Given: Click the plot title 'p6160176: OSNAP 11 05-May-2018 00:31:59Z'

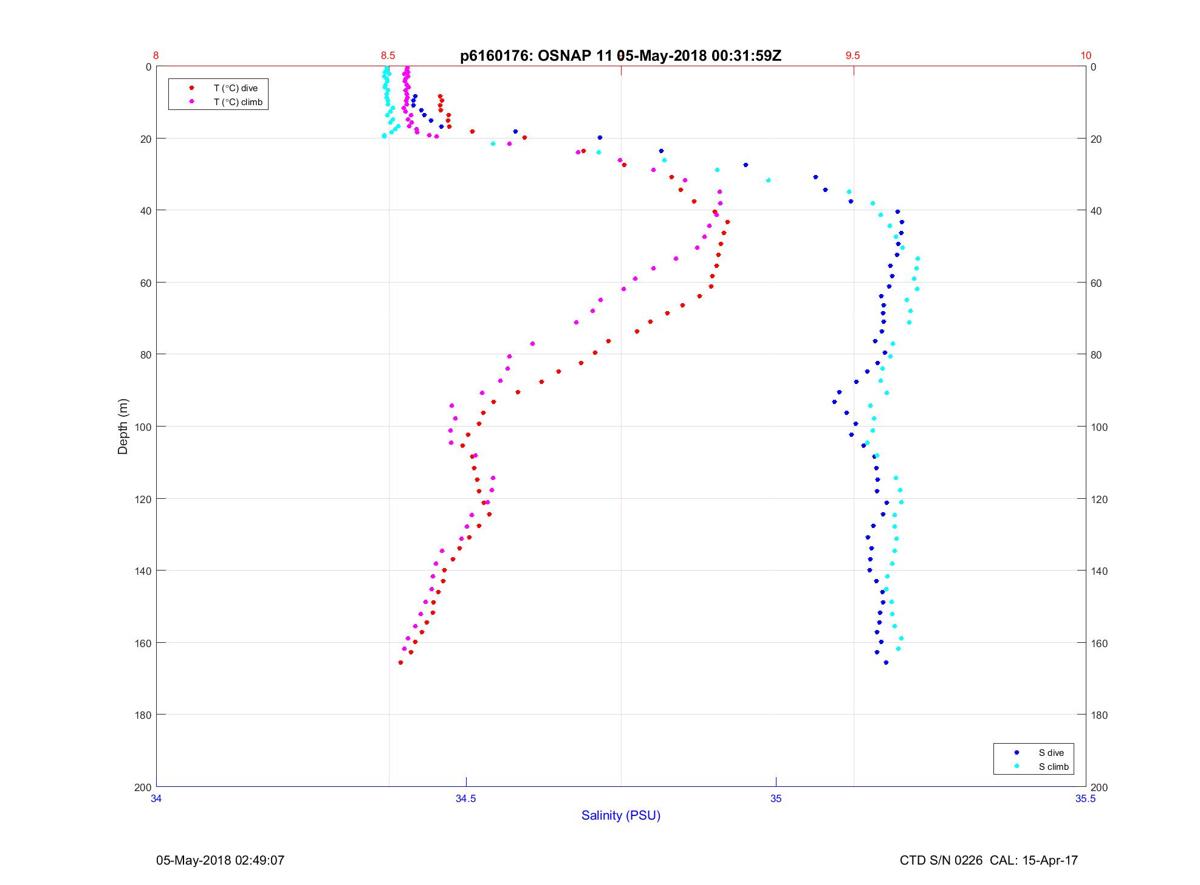Looking at the screenshot, I should point(620,56).
